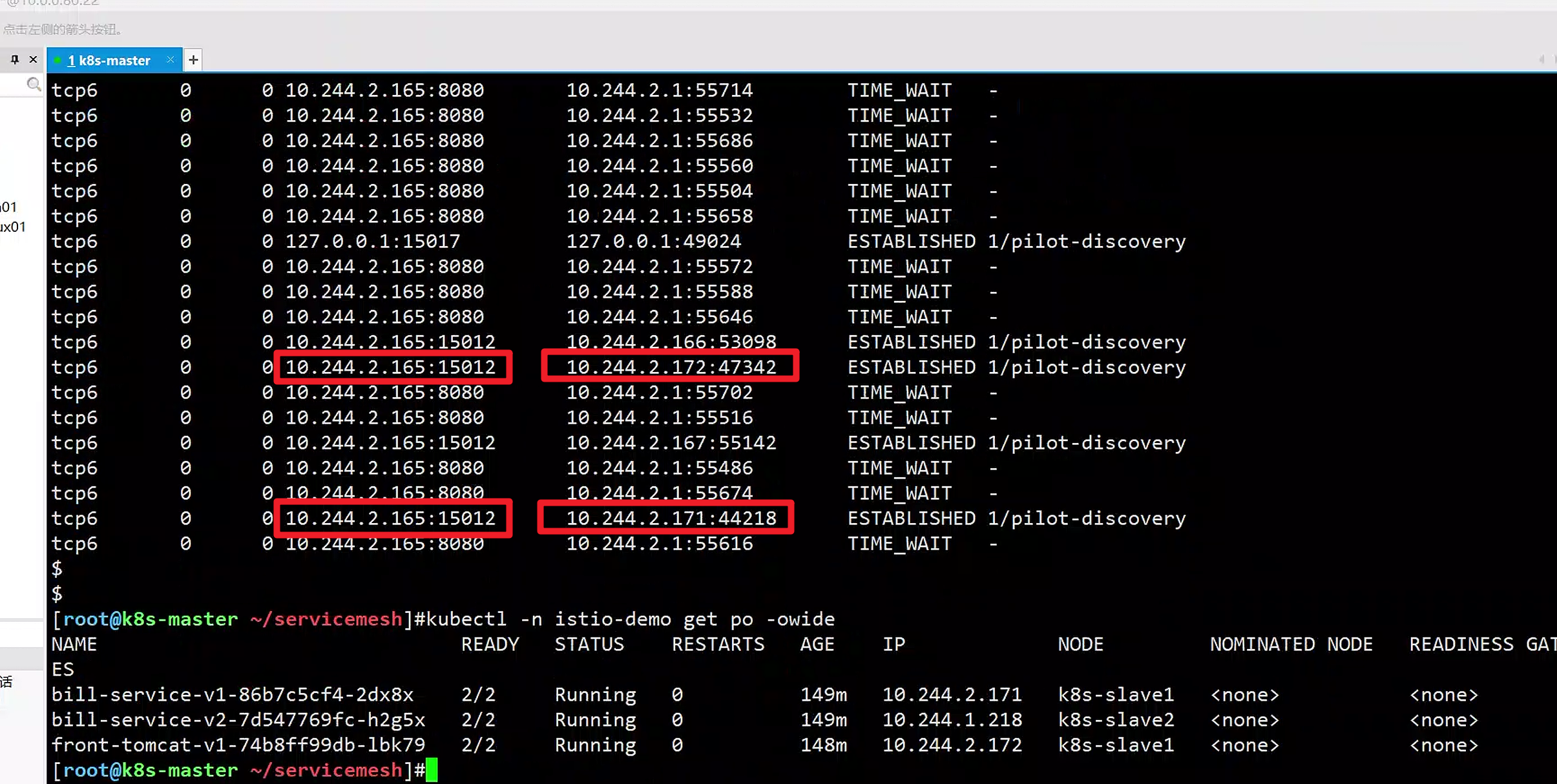
Task: Click pod name bill-service-v2-7d547769fc-h2g5x
Action: click(238, 719)
